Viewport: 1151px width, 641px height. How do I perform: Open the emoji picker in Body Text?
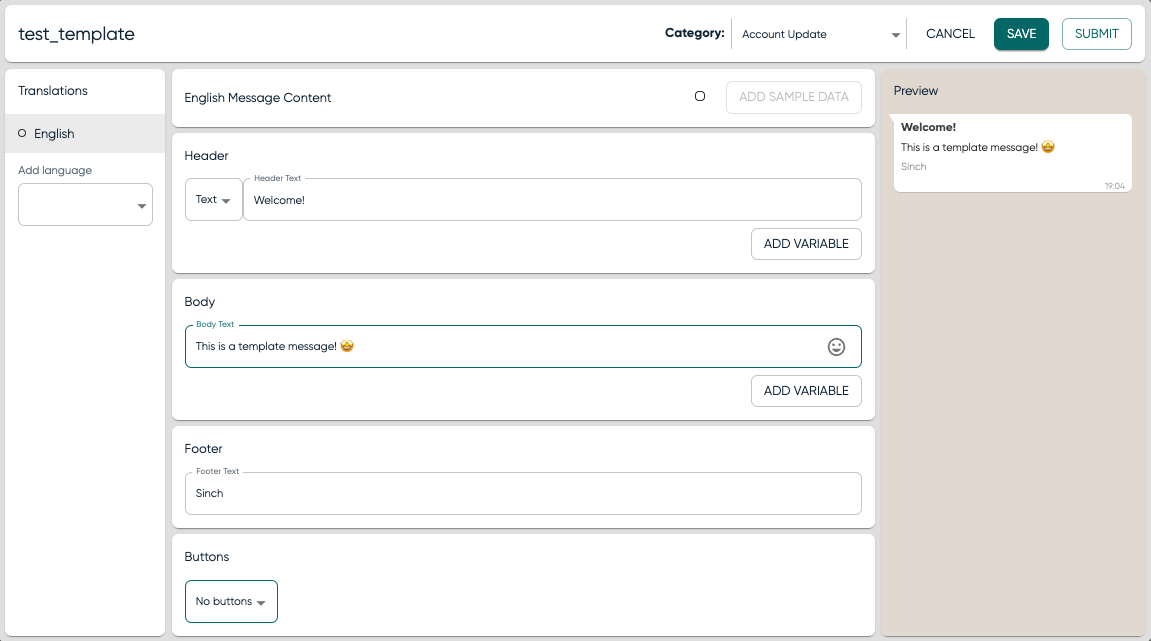point(836,347)
